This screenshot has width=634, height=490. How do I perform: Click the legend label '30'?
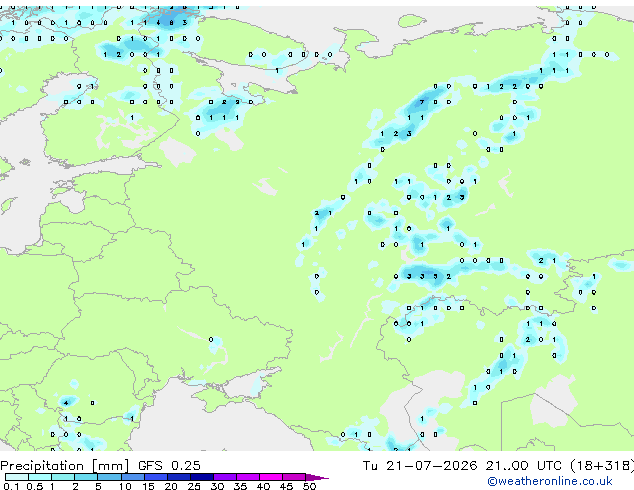tap(217, 486)
